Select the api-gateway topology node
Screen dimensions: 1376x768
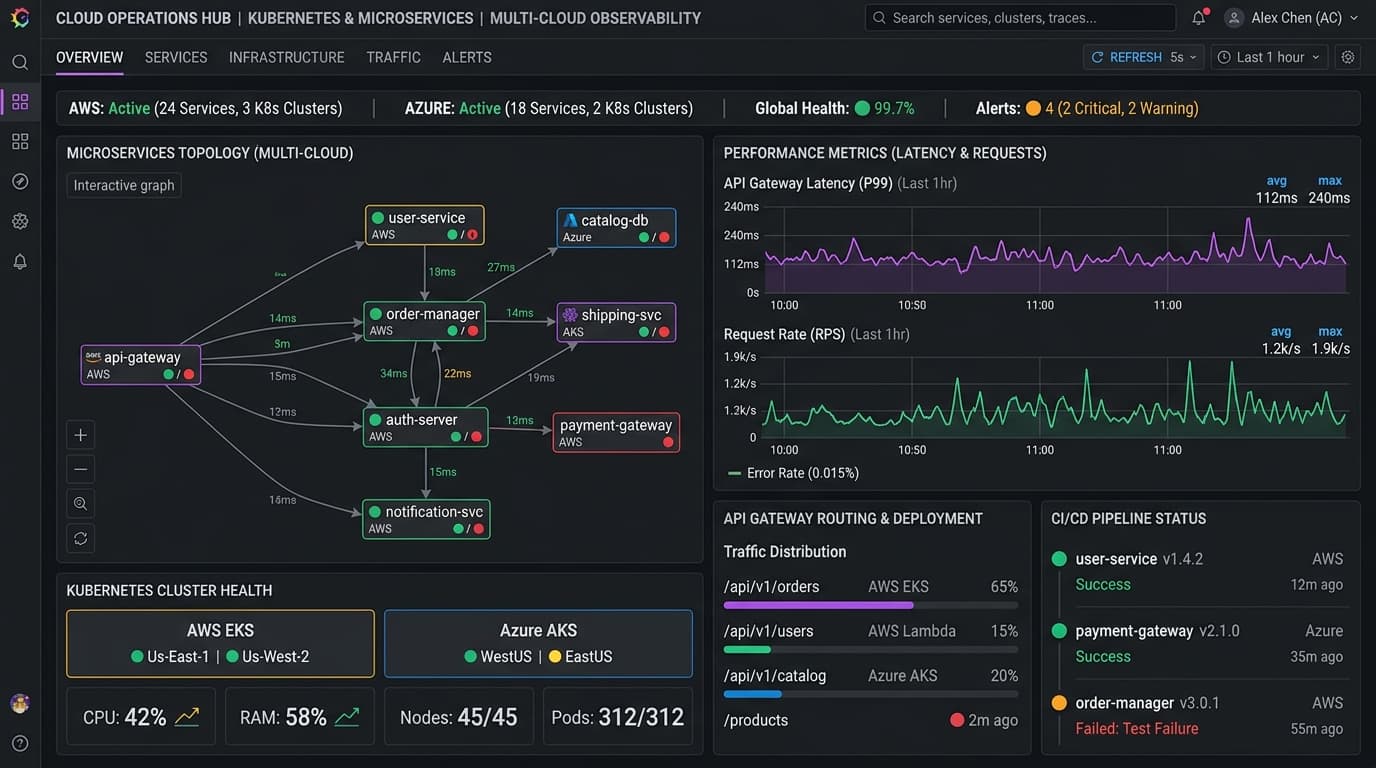tap(141, 365)
